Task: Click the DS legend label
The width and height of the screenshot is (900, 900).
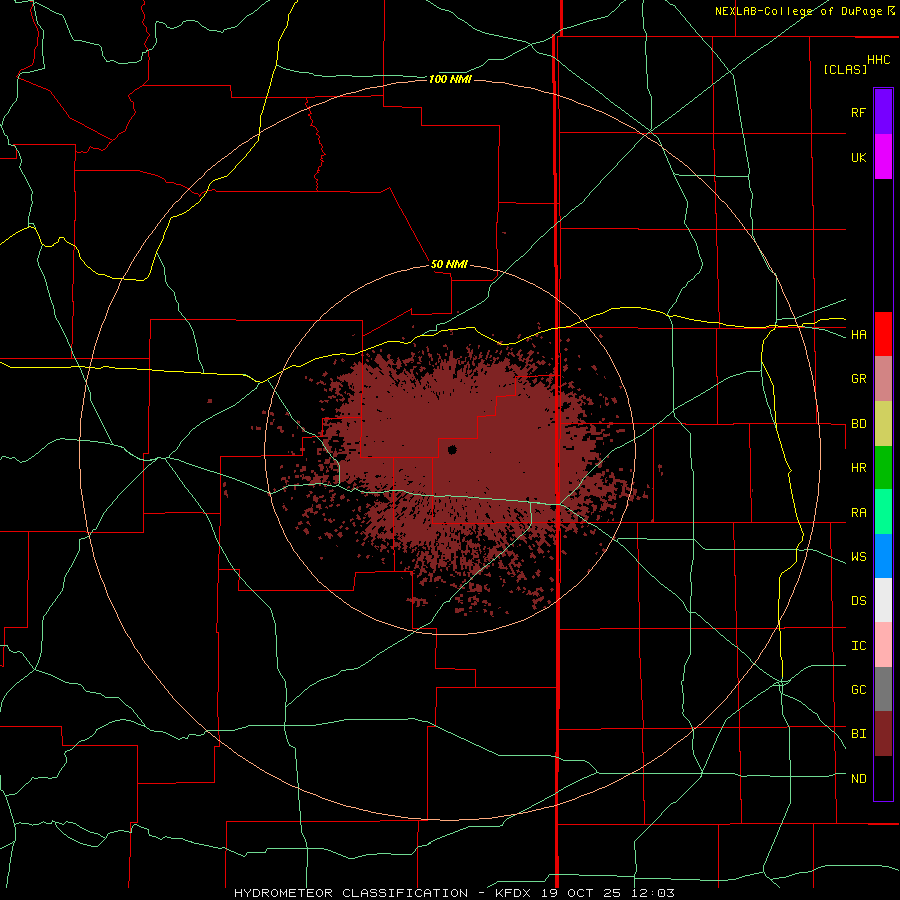Action: coord(858,601)
